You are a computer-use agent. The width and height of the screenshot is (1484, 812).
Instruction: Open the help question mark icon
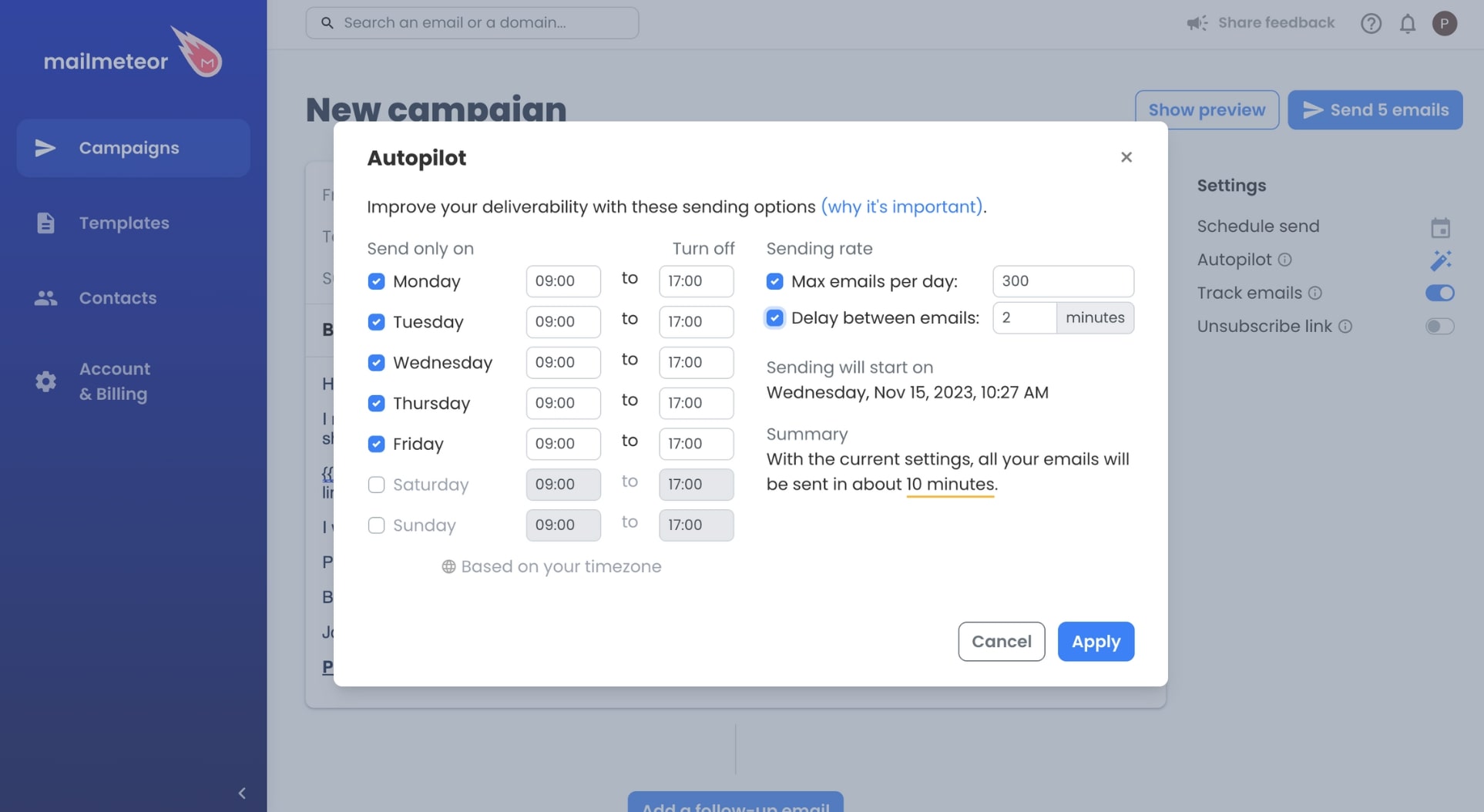pos(1371,23)
